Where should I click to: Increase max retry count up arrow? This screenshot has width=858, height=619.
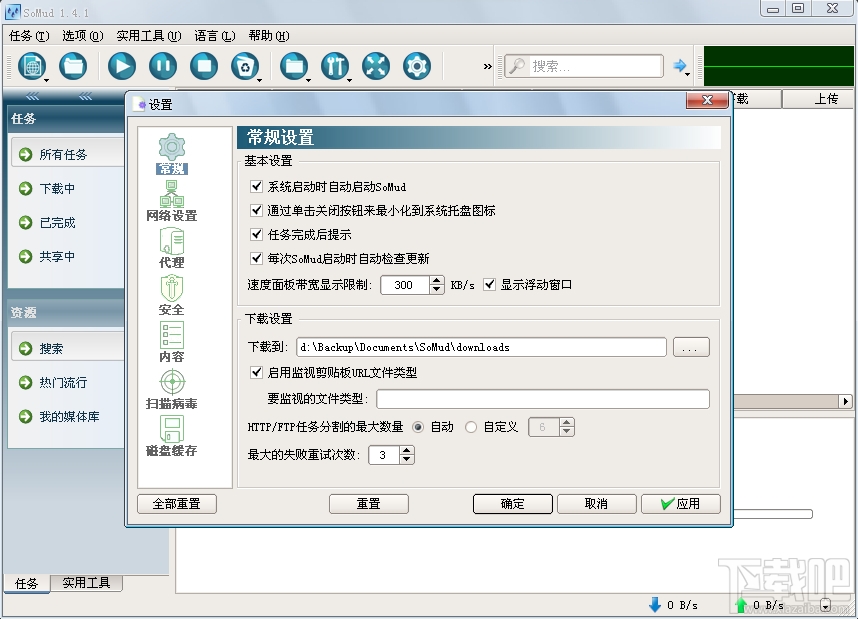[x=407, y=450]
